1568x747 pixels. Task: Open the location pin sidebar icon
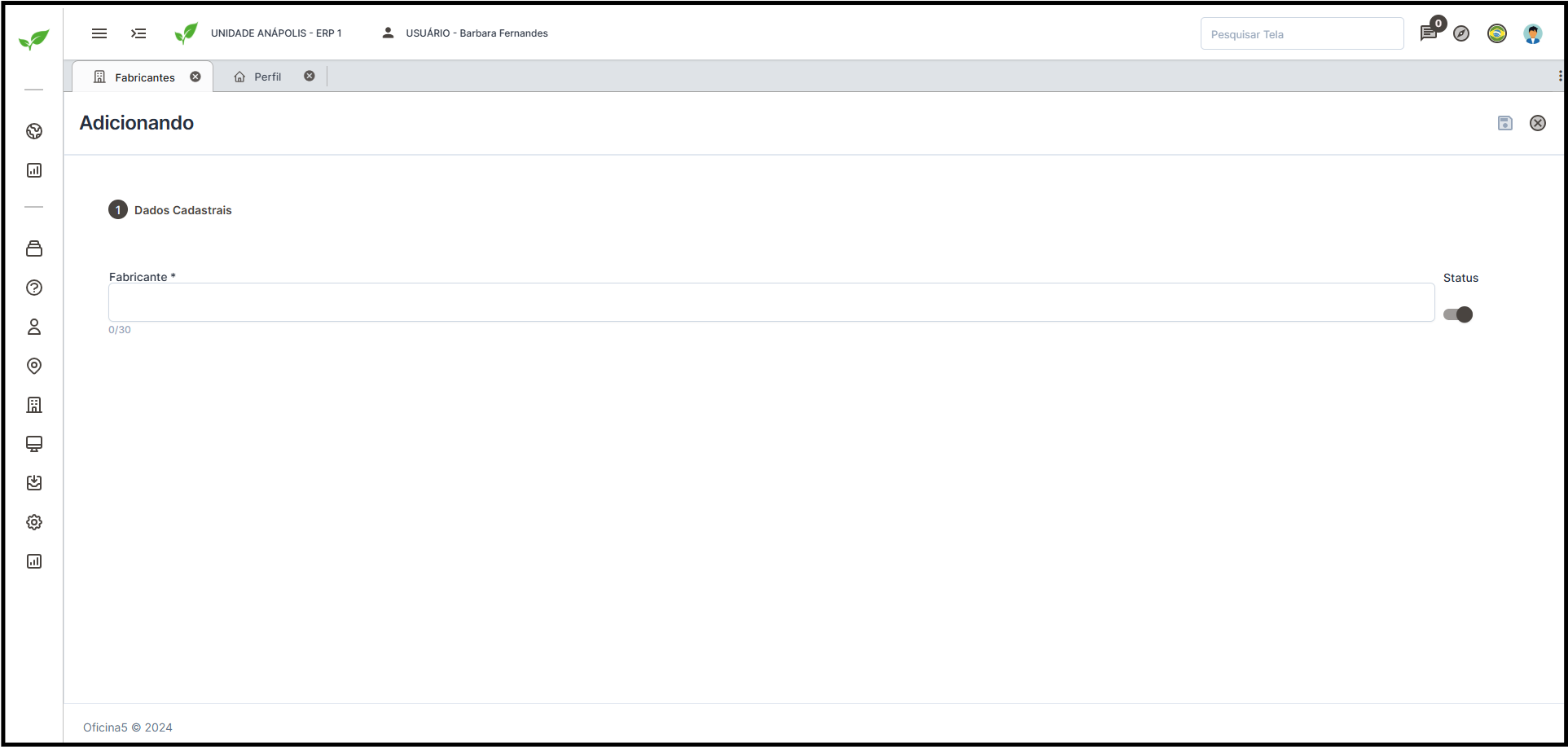click(x=34, y=366)
